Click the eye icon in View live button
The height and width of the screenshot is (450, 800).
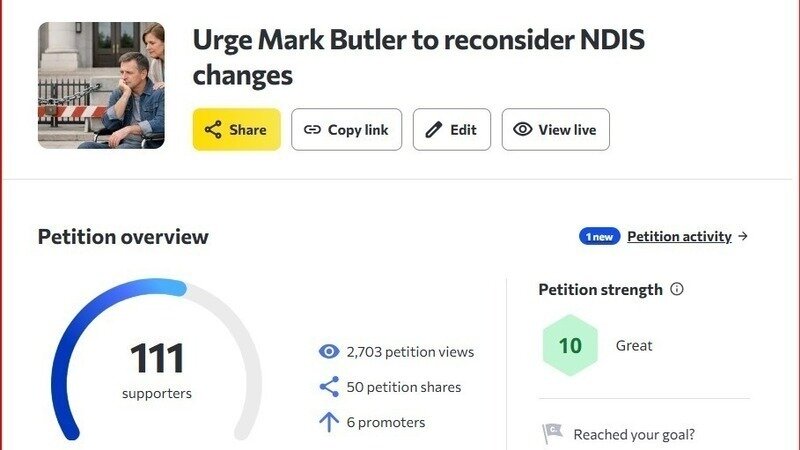[x=522, y=129]
